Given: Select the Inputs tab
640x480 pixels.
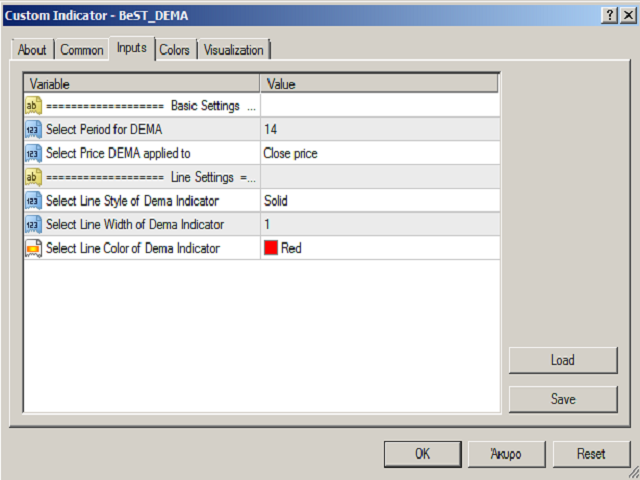Looking at the screenshot, I should click(131, 48).
